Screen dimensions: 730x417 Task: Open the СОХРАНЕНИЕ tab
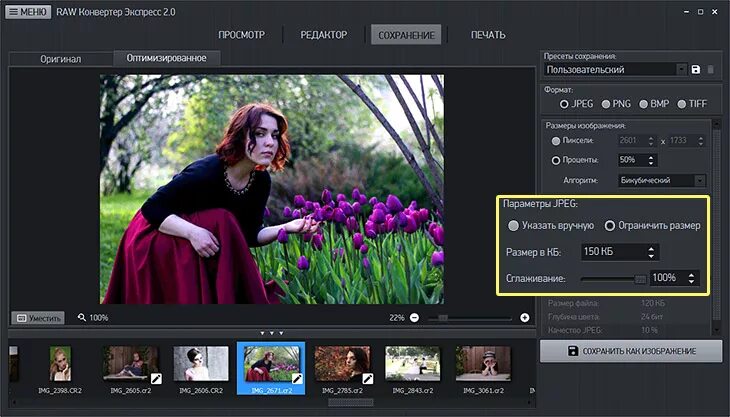click(406, 35)
